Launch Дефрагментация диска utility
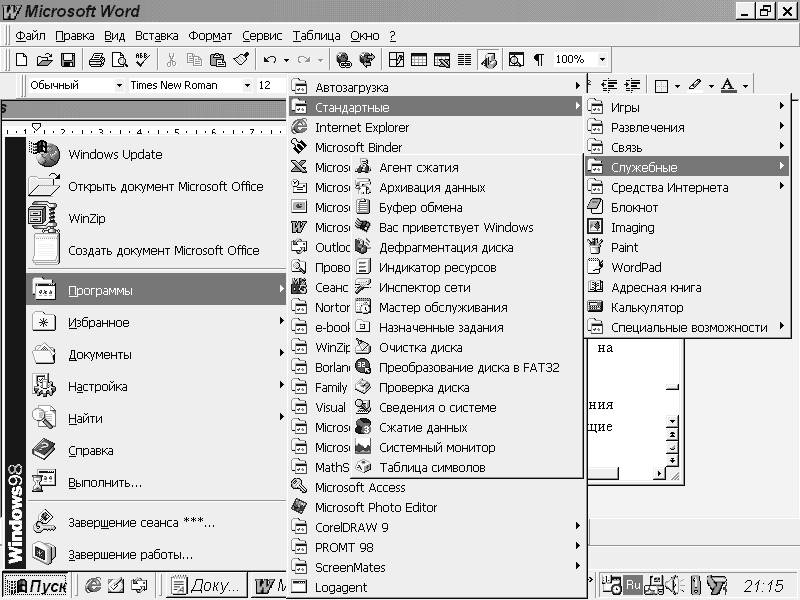This screenshot has height=600, width=800. click(x=467, y=247)
